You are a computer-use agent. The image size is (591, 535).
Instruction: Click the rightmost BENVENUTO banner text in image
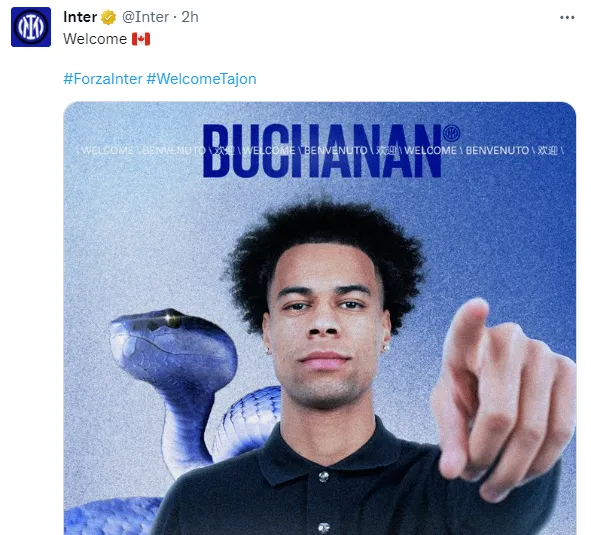(497, 150)
